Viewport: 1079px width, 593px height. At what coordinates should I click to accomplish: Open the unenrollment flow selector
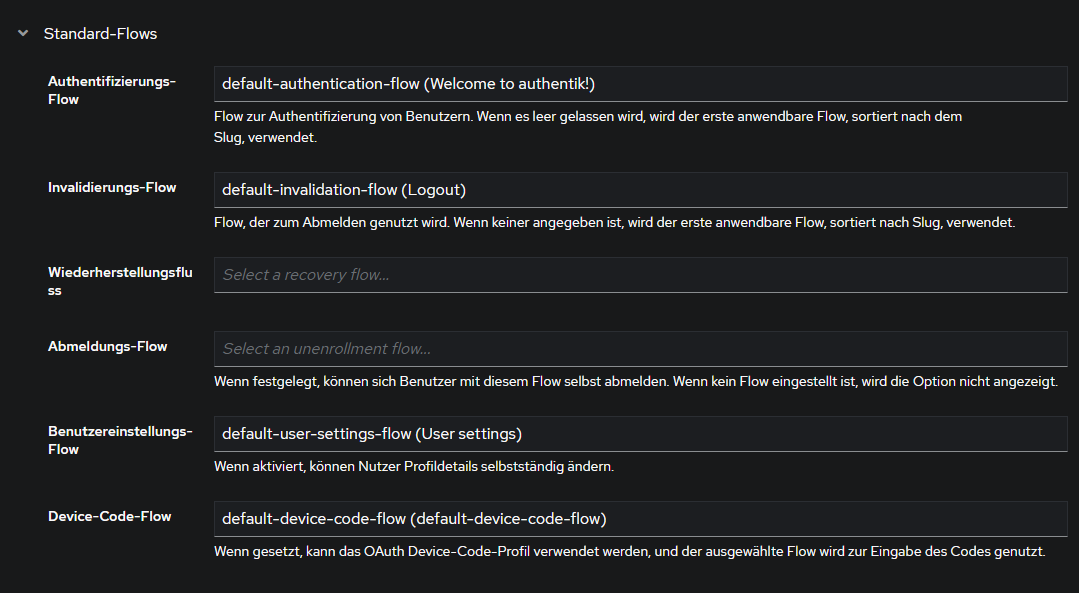point(640,349)
